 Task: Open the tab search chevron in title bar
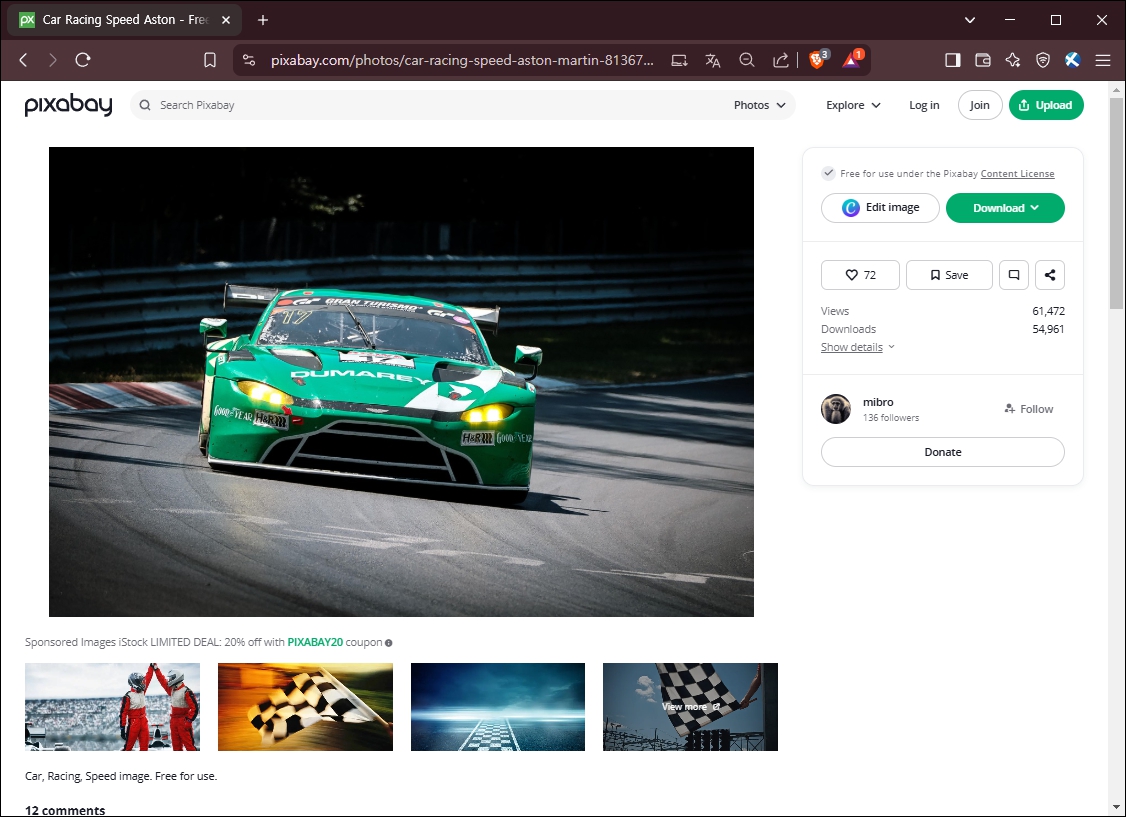point(970,20)
